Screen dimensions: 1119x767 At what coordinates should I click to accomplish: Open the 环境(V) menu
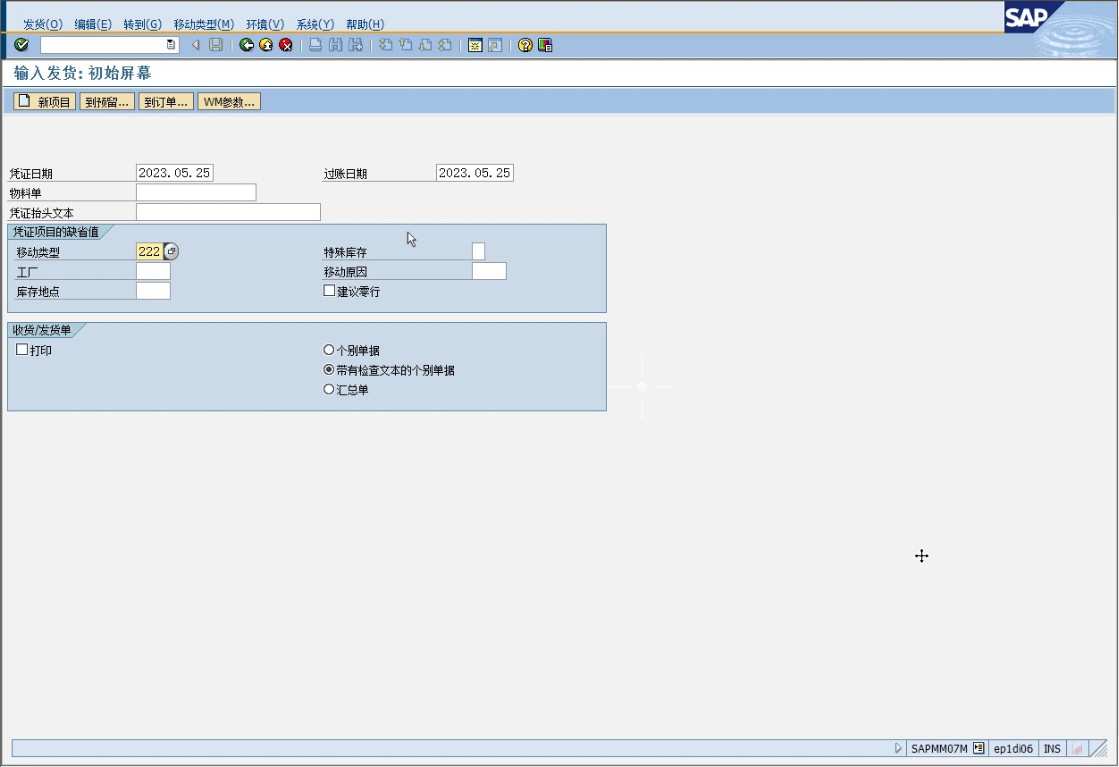point(265,24)
